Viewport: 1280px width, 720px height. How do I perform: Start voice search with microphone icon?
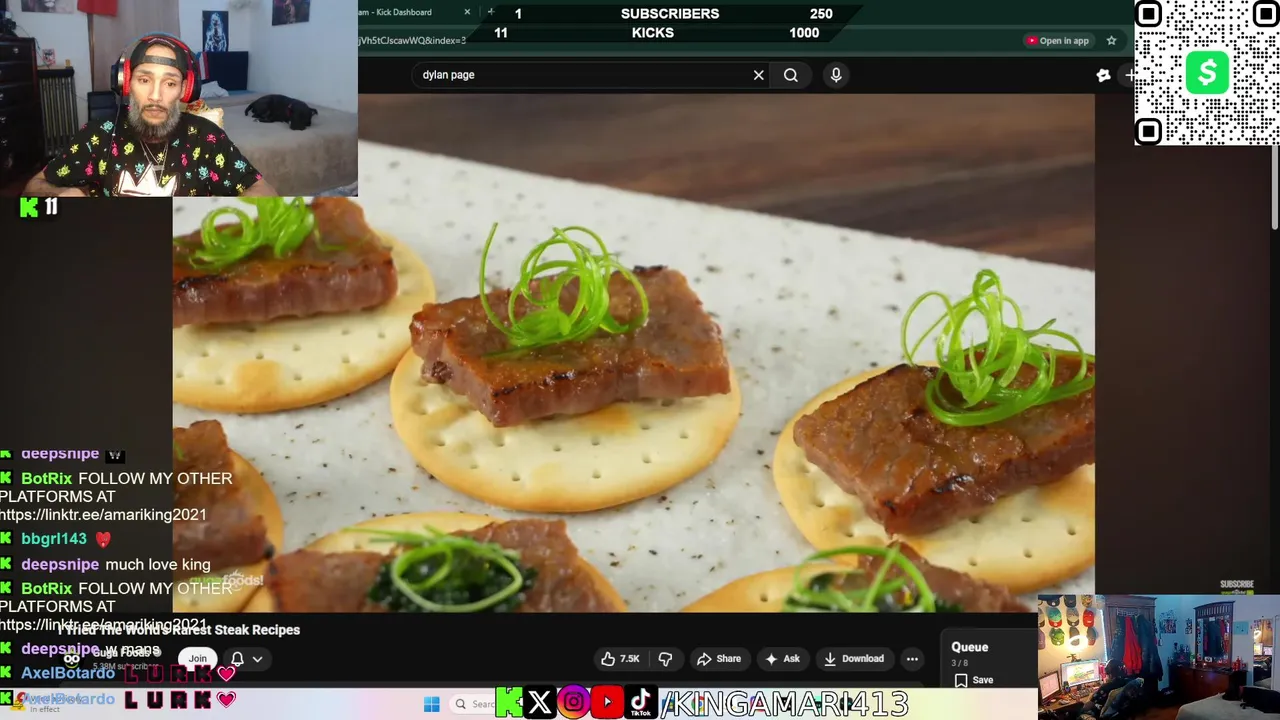point(836,75)
